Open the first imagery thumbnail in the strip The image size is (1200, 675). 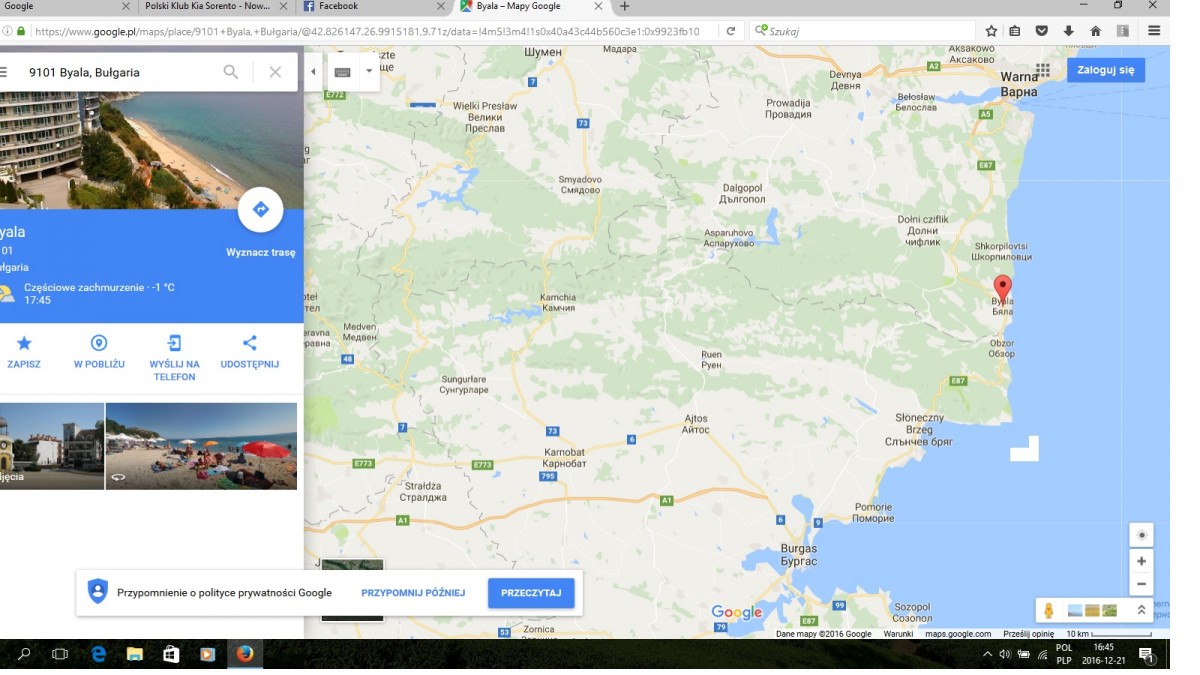pos(1075,610)
